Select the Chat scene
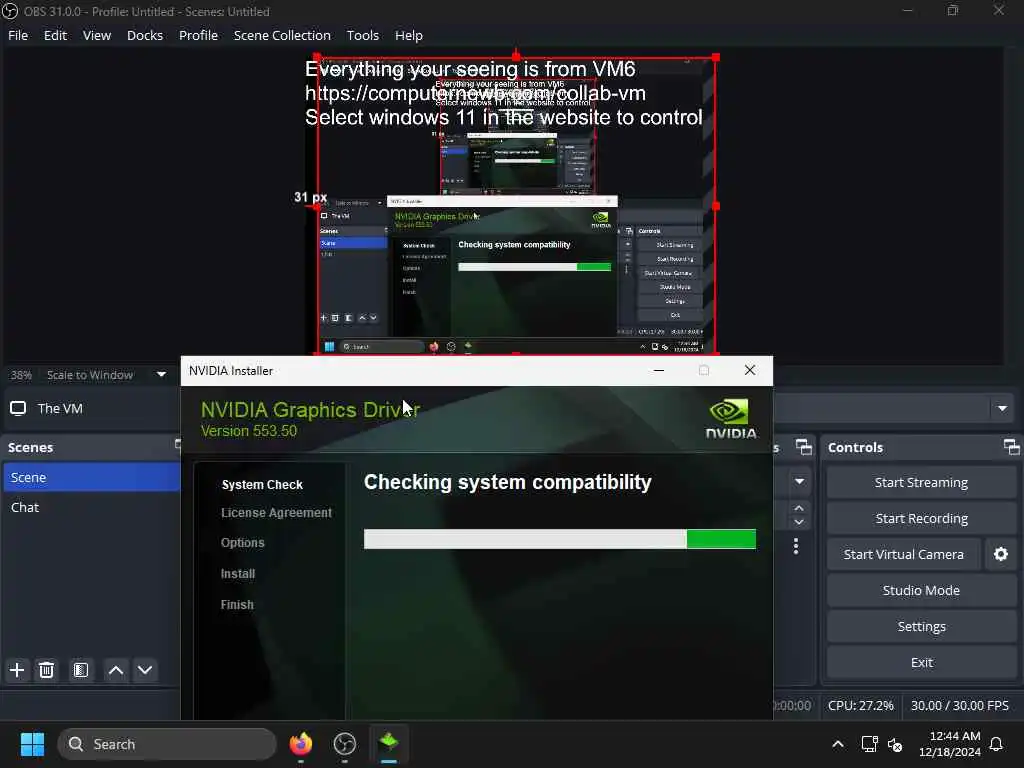Image resolution: width=1024 pixels, height=768 pixels. [x=91, y=507]
